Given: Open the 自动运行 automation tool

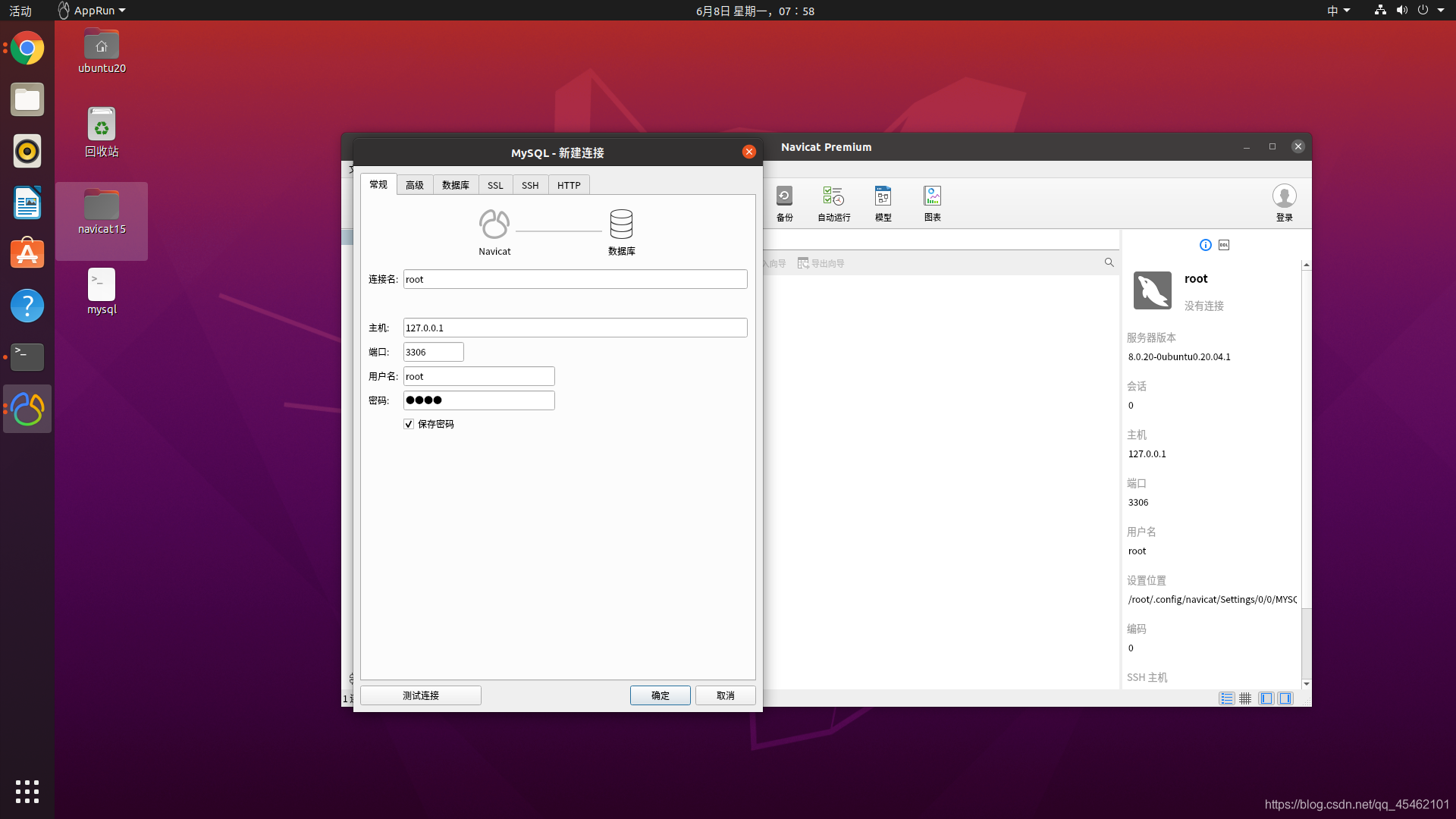Looking at the screenshot, I should click(x=833, y=202).
